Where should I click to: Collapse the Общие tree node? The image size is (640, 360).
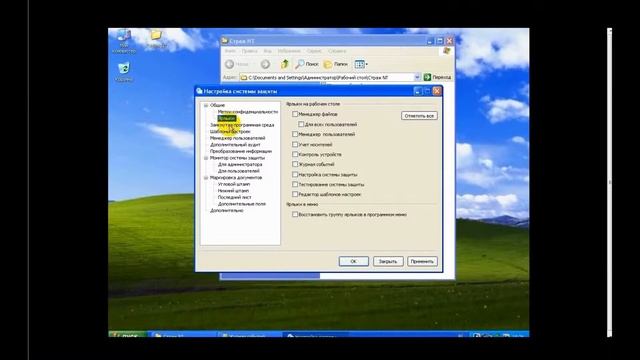pyautogui.click(x=206, y=105)
